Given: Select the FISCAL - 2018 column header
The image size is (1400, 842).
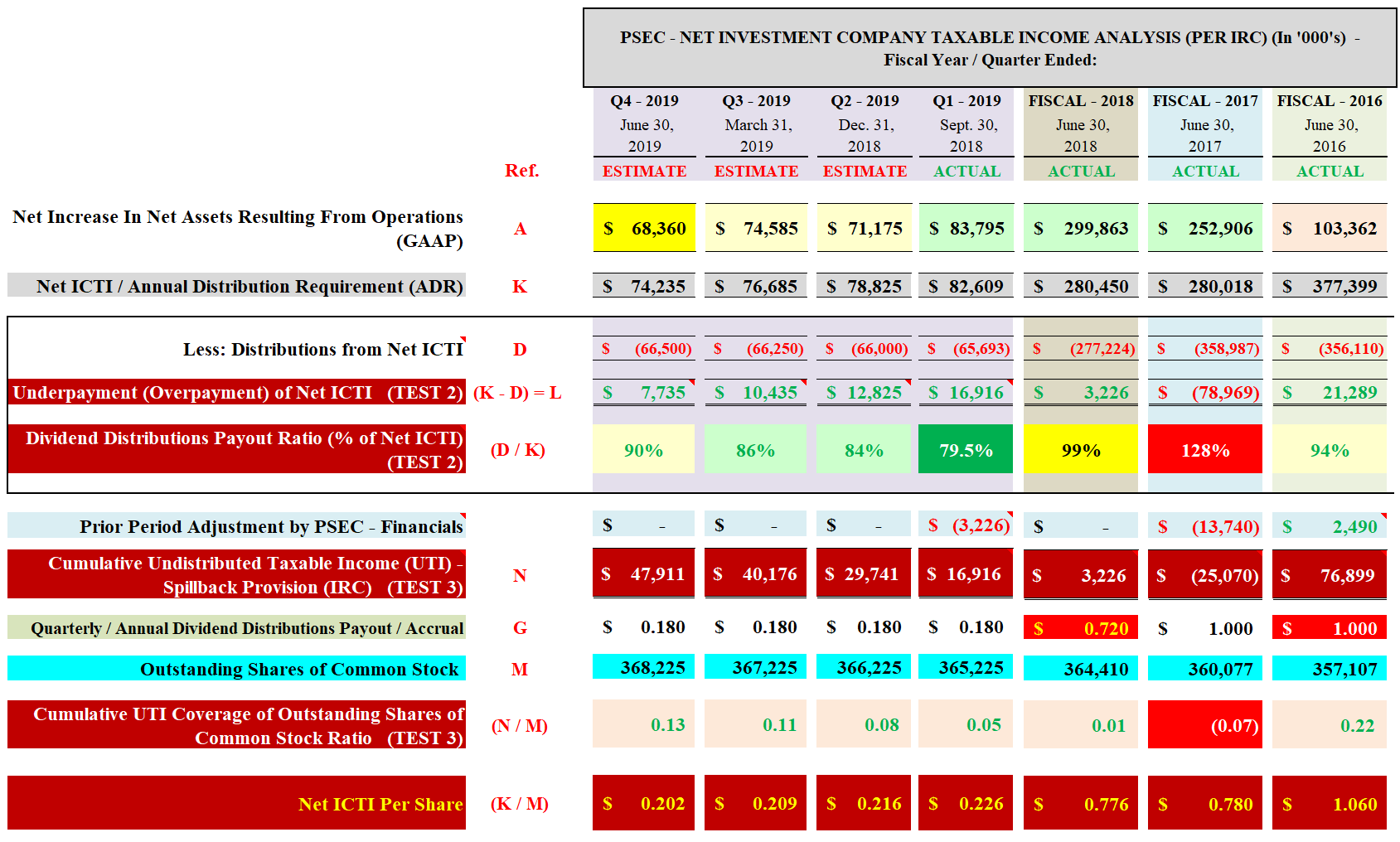Looking at the screenshot, I should point(1081,101).
